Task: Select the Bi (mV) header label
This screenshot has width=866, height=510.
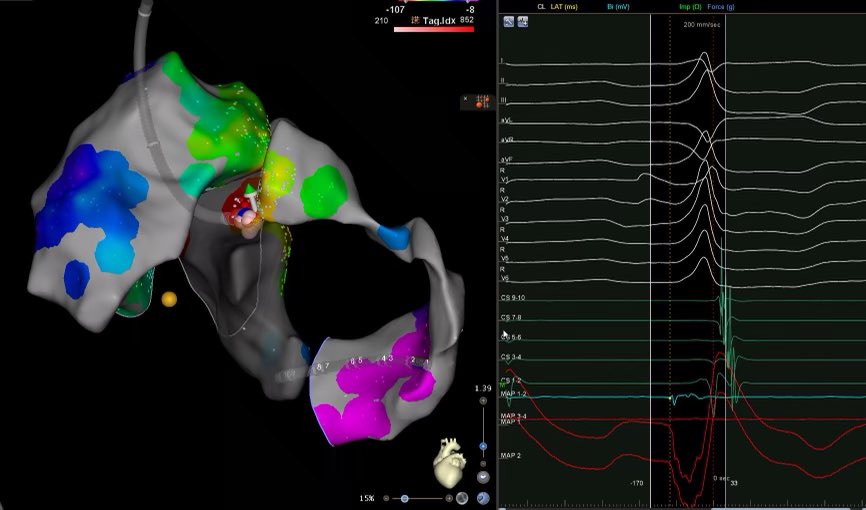Action: pos(618,7)
